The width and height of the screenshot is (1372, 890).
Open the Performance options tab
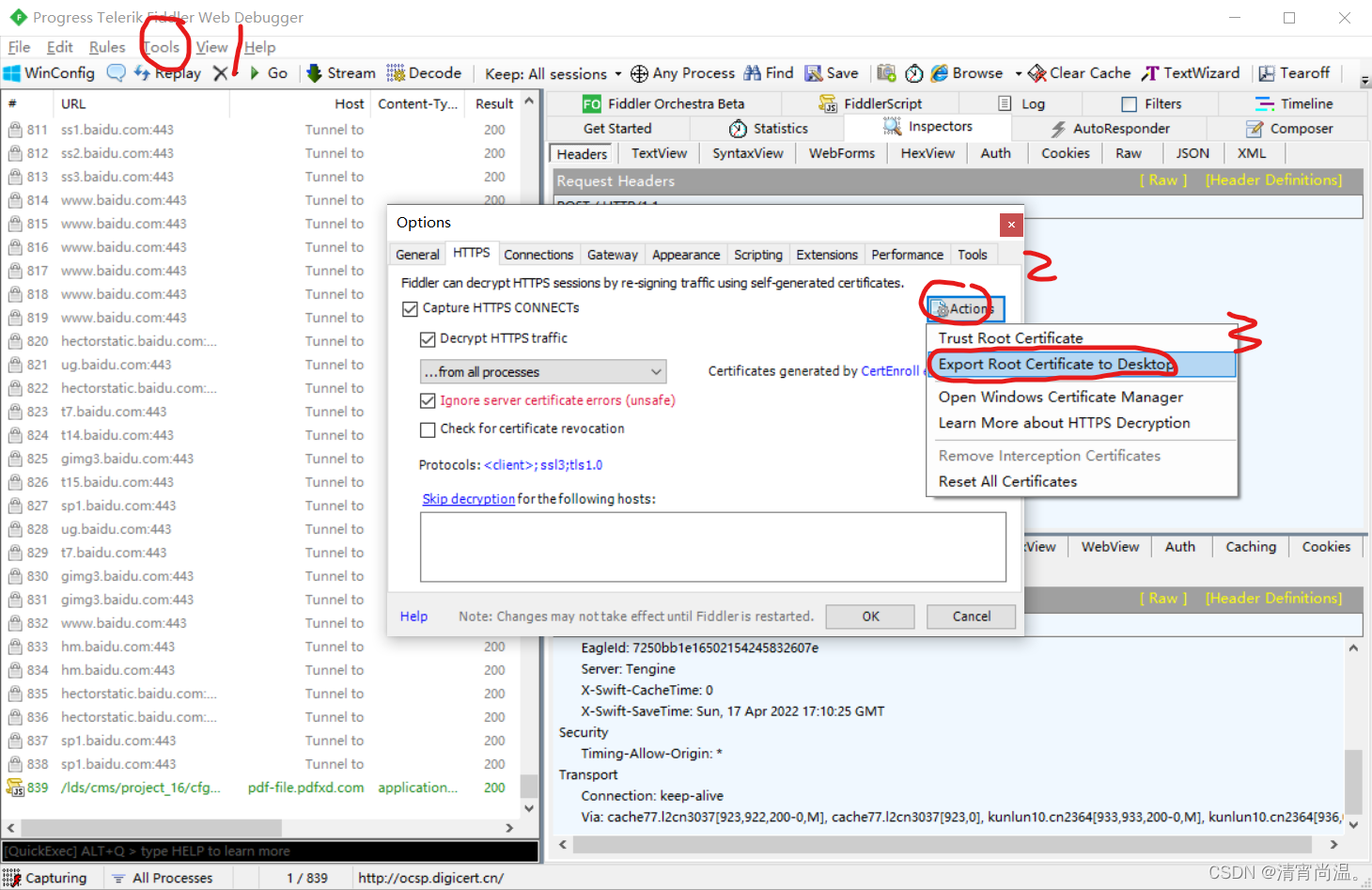(907, 255)
